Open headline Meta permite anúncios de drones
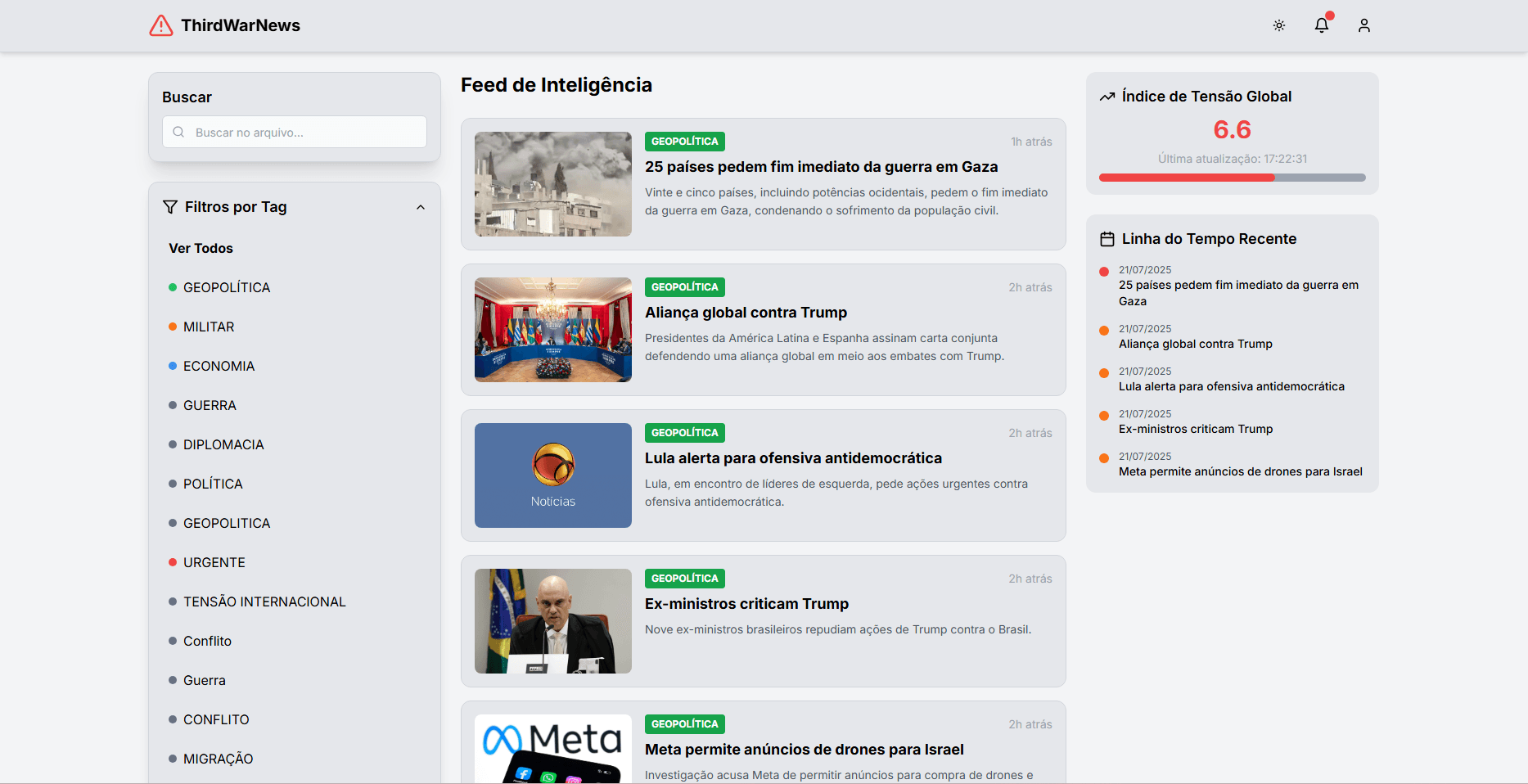The image size is (1528, 784). point(804,750)
